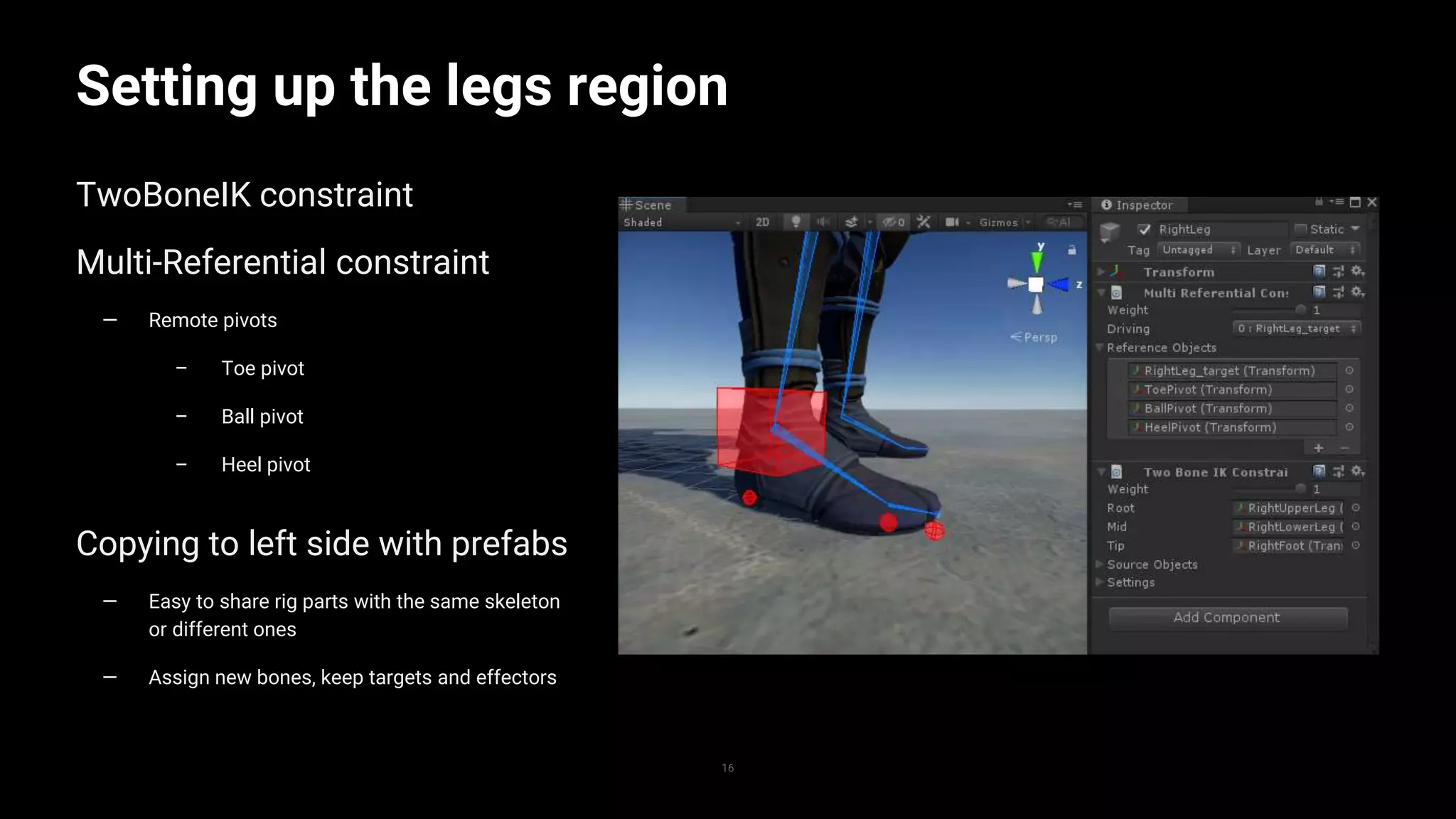Toggle RightLeg active checkbox
The image size is (1456, 819).
point(1144,229)
